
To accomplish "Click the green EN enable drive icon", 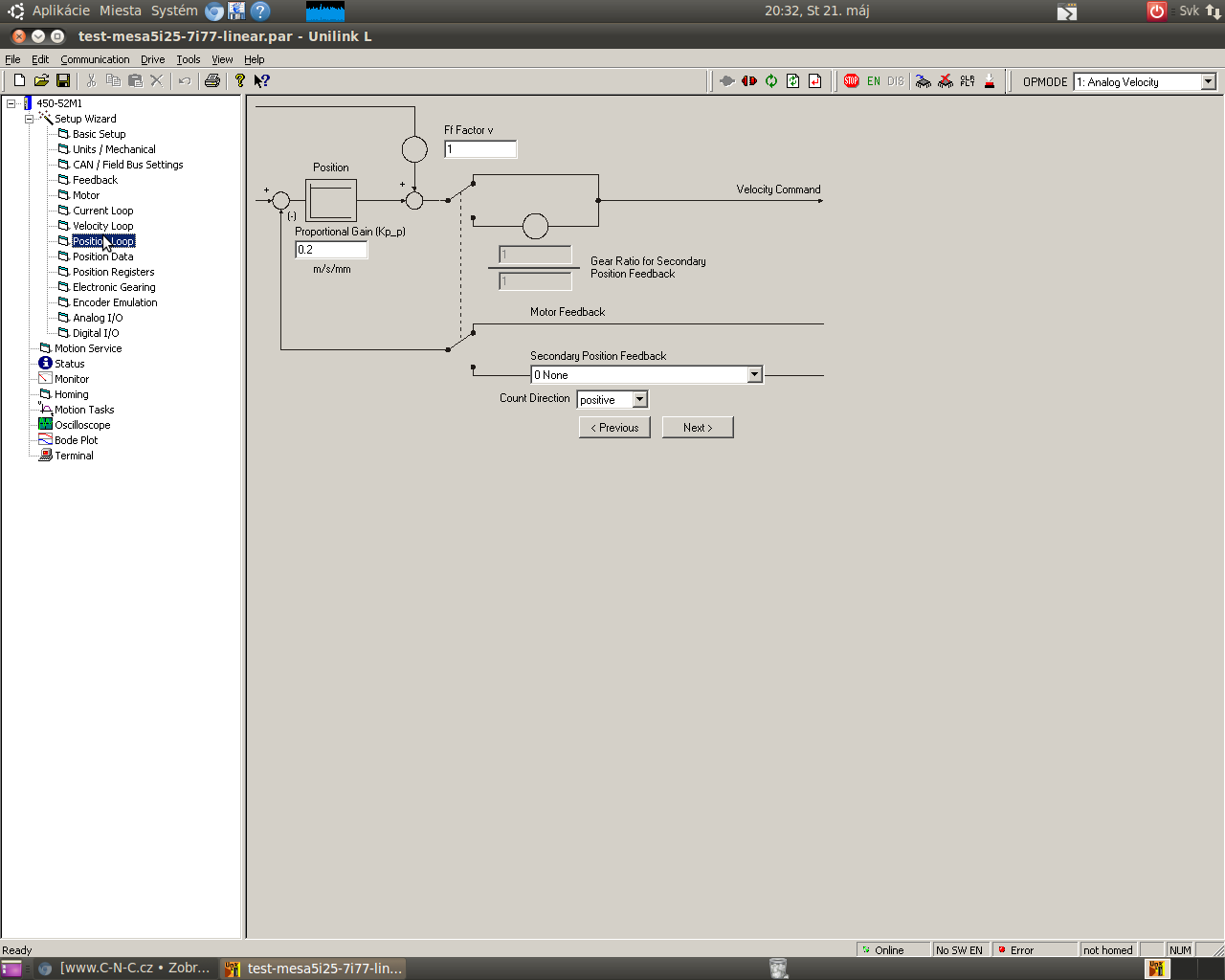I will click(874, 81).
